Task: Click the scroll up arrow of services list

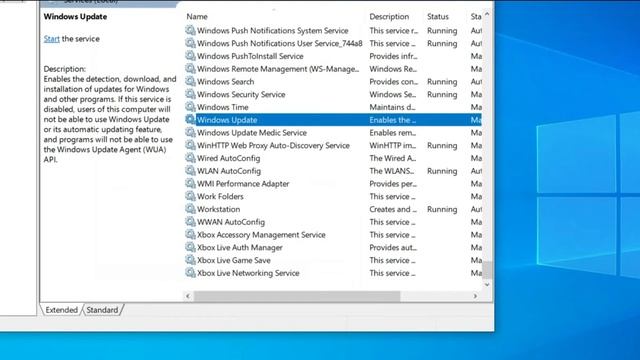Action: (487, 14)
